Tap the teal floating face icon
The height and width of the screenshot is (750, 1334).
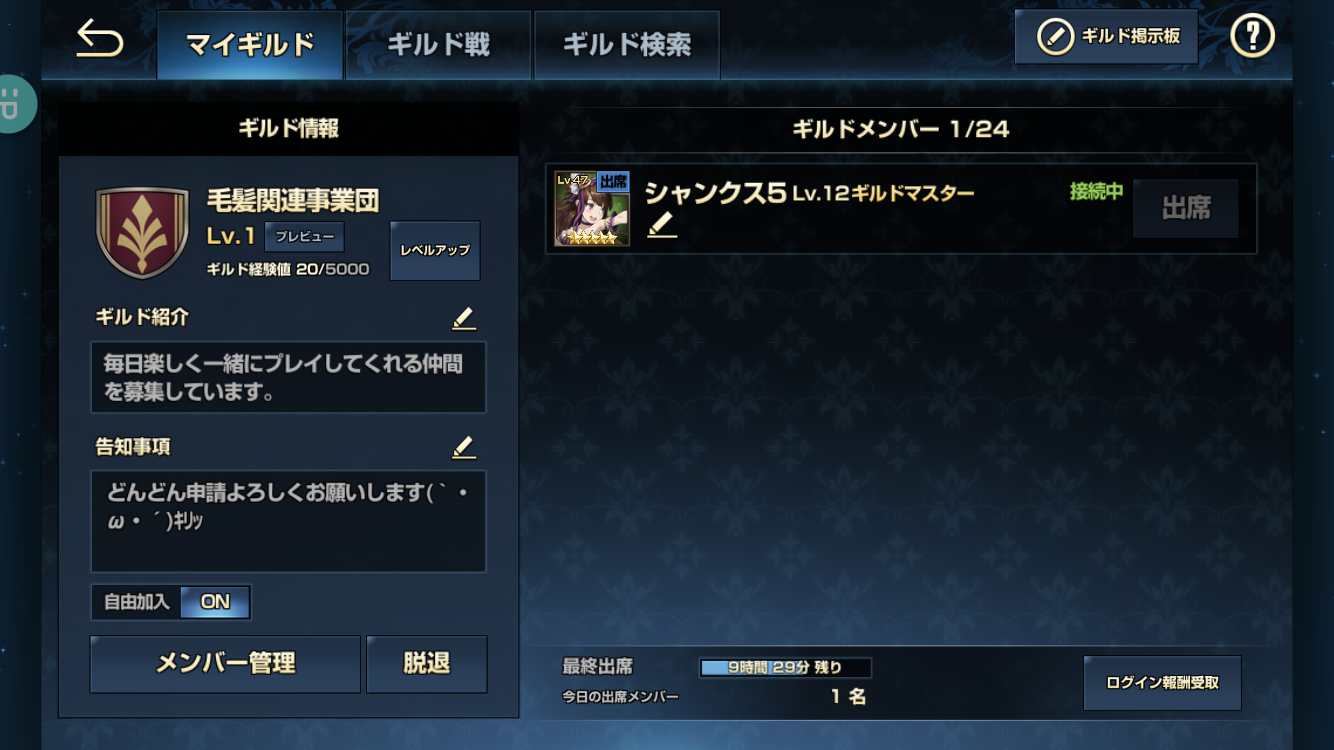tap(14, 104)
